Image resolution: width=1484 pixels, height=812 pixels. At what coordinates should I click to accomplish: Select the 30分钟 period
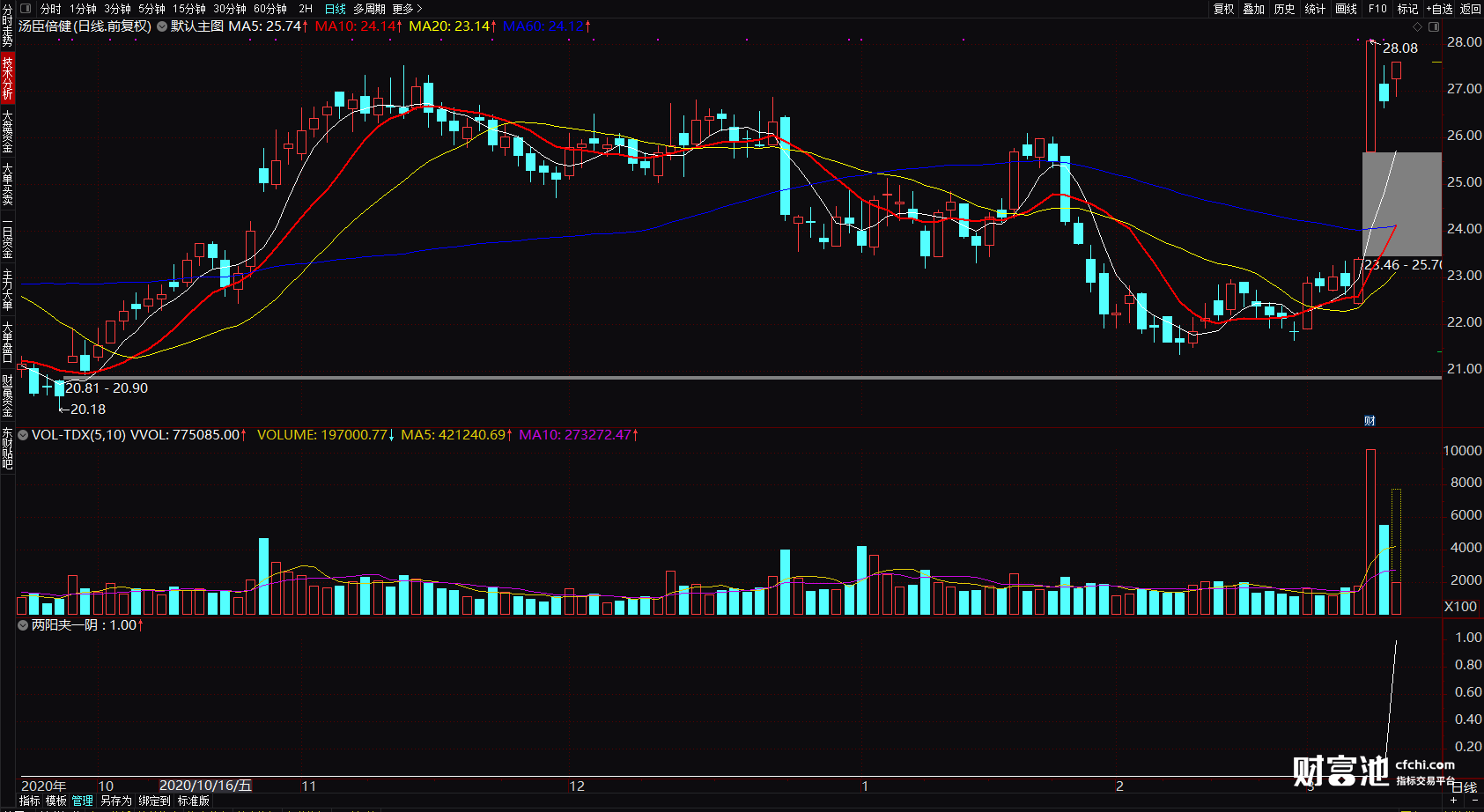[x=230, y=9]
